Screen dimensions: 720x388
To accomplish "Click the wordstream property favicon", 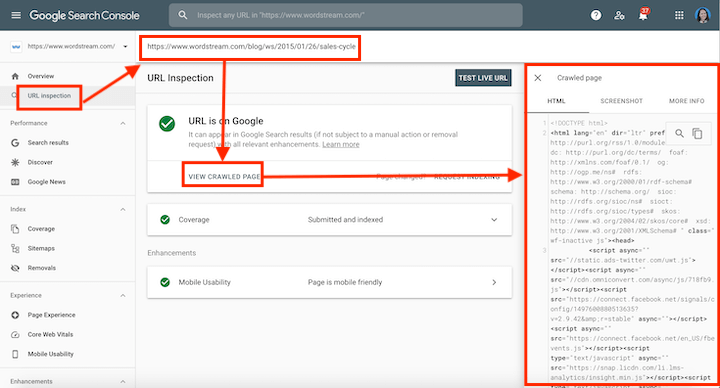I will [x=16, y=46].
